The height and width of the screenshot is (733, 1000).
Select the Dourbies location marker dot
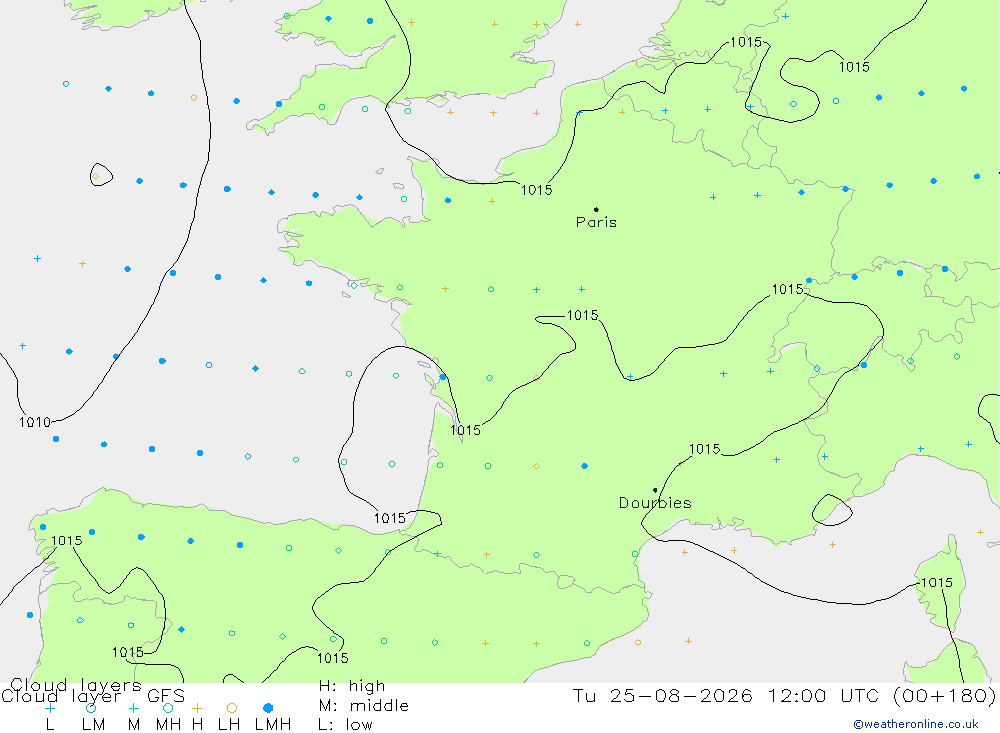click(655, 490)
